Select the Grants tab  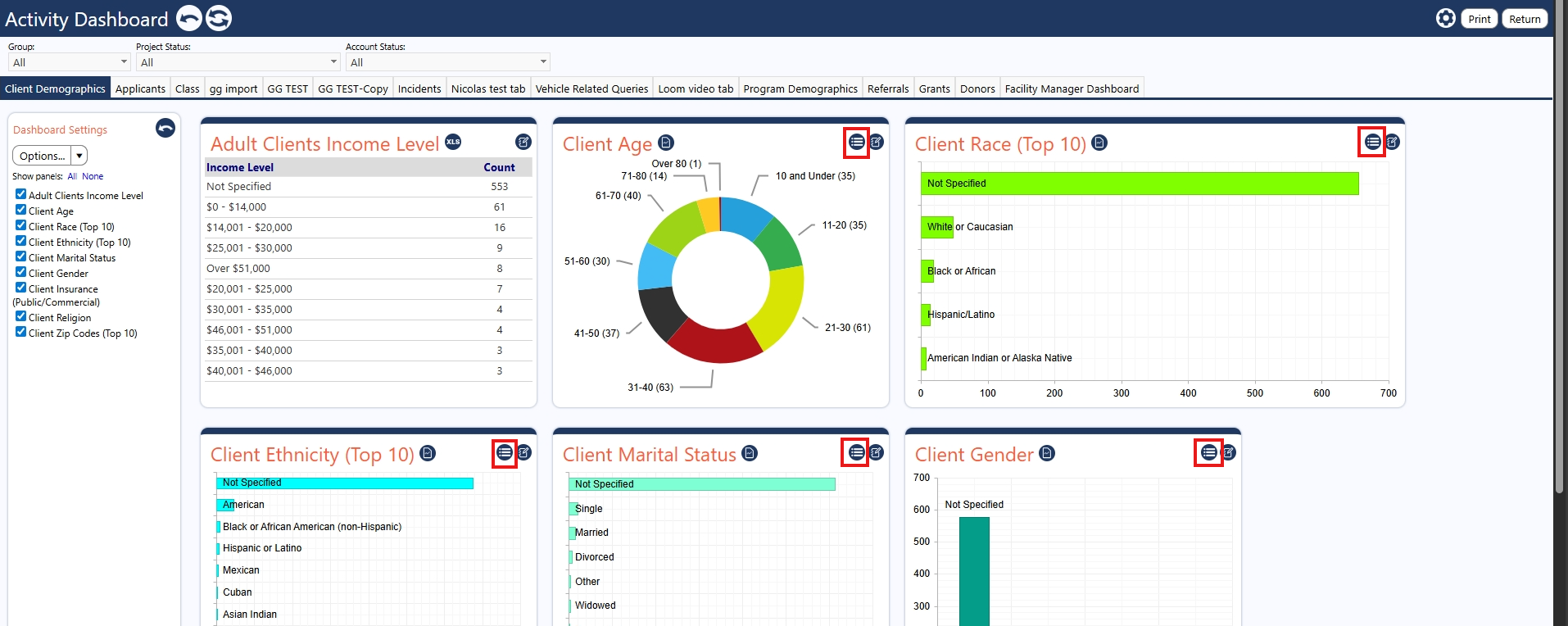tap(935, 88)
